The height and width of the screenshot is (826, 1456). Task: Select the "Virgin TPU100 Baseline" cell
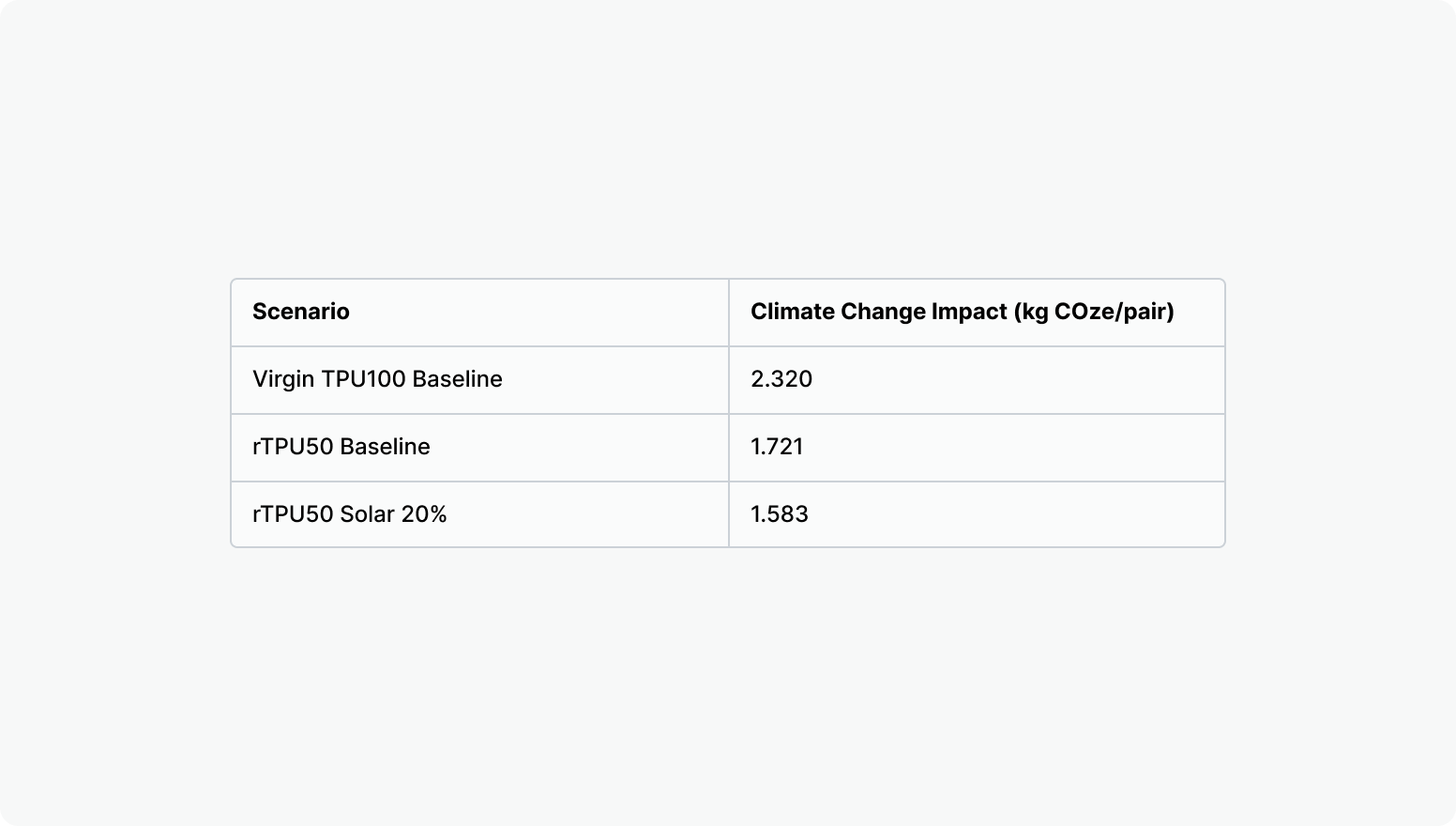pyautogui.click(x=377, y=379)
